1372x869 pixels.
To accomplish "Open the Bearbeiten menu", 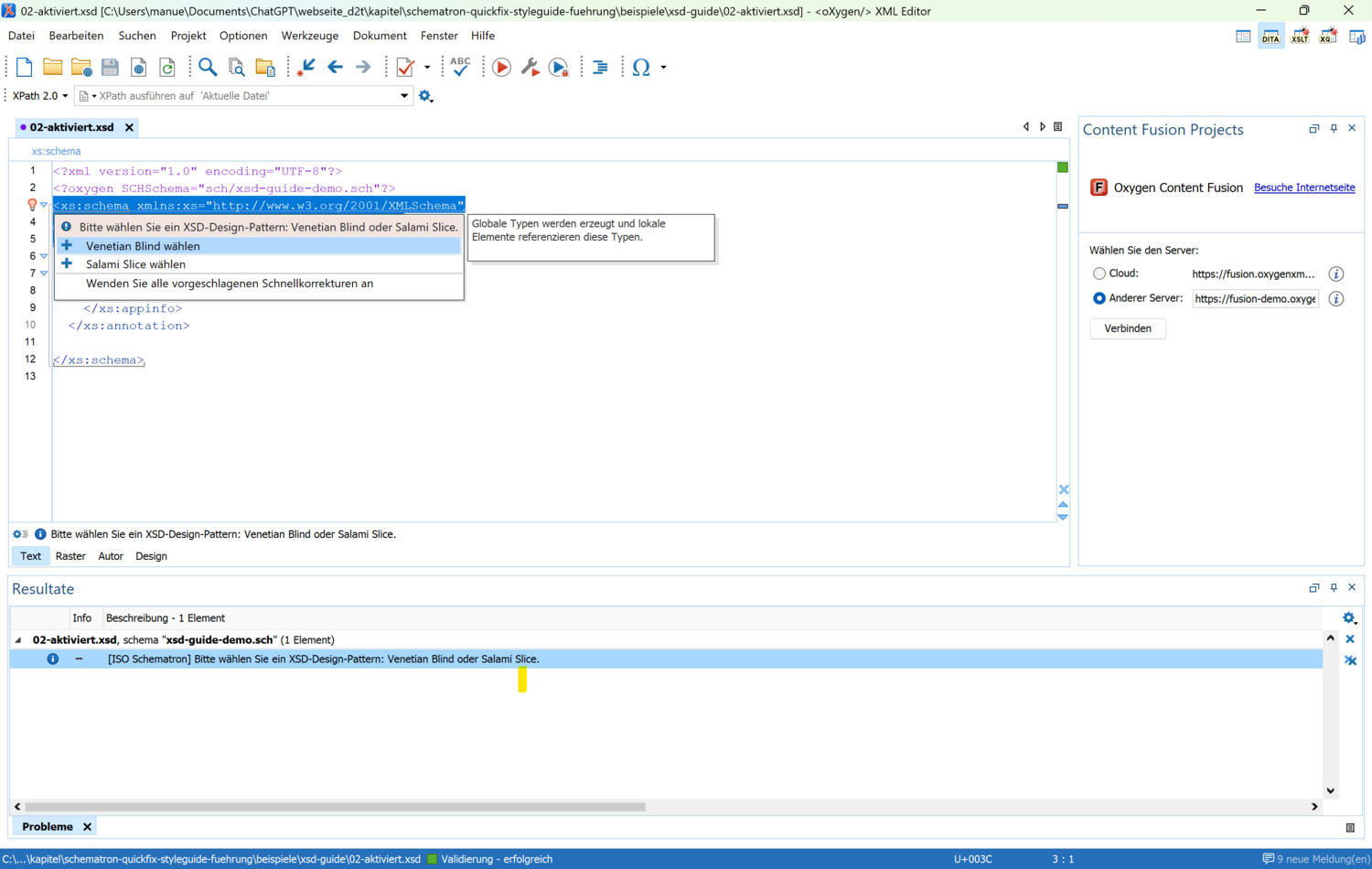I will pyautogui.click(x=76, y=36).
